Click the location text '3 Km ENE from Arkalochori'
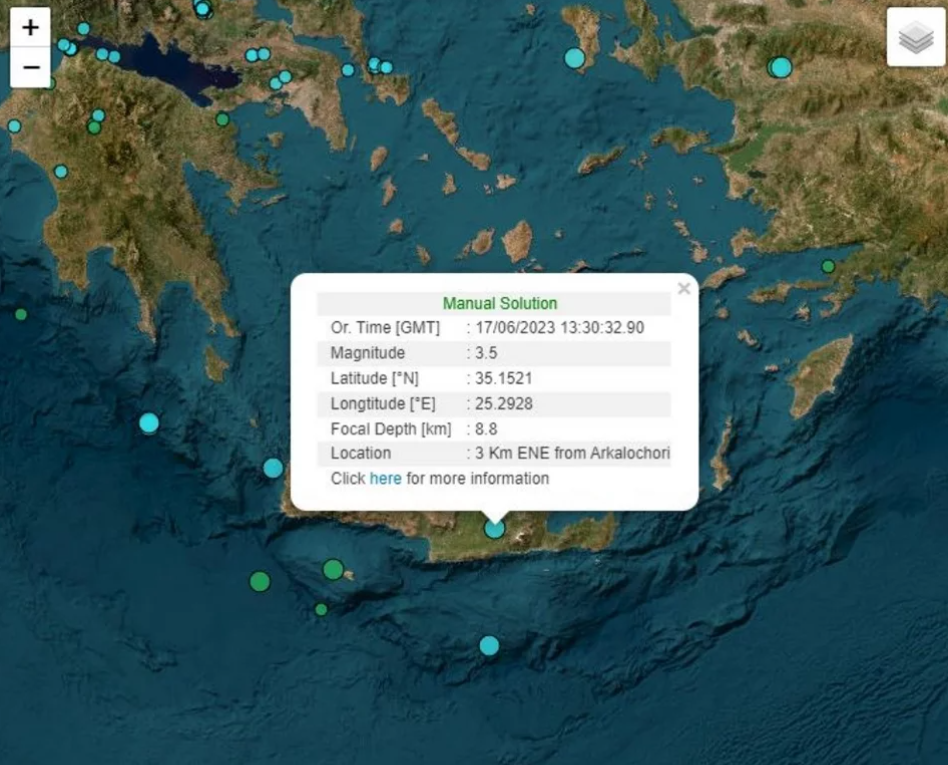This screenshot has height=765, width=948. (x=573, y=453)
